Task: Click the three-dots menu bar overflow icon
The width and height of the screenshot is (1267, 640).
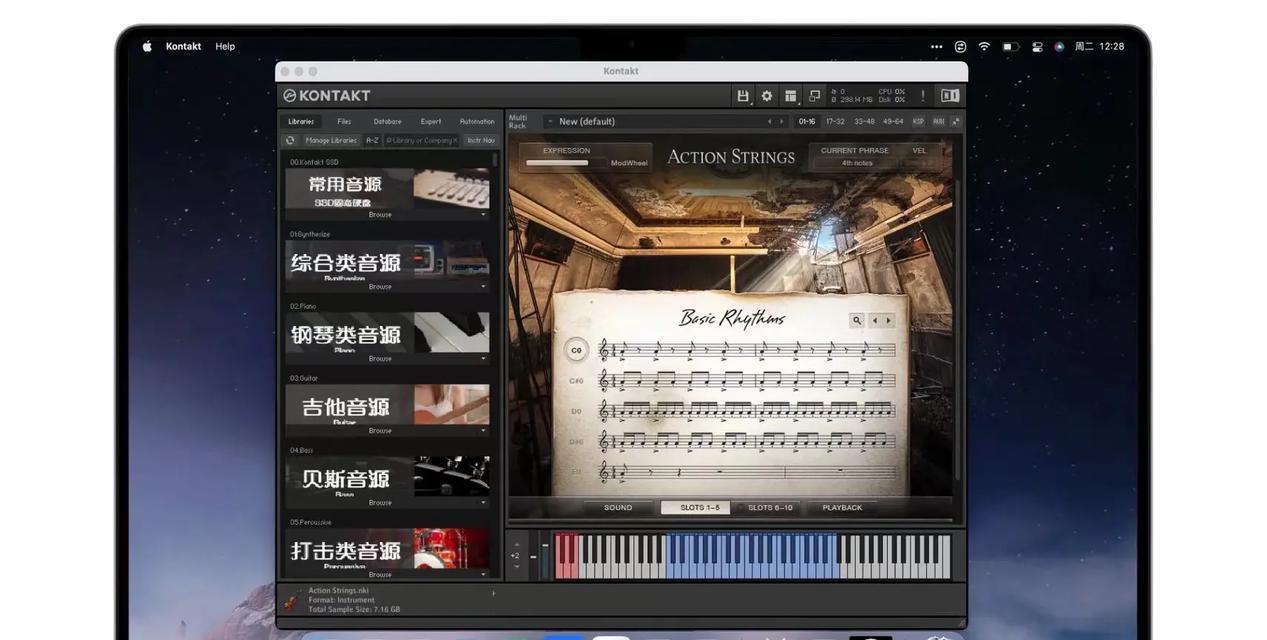Action: point(936,46)
